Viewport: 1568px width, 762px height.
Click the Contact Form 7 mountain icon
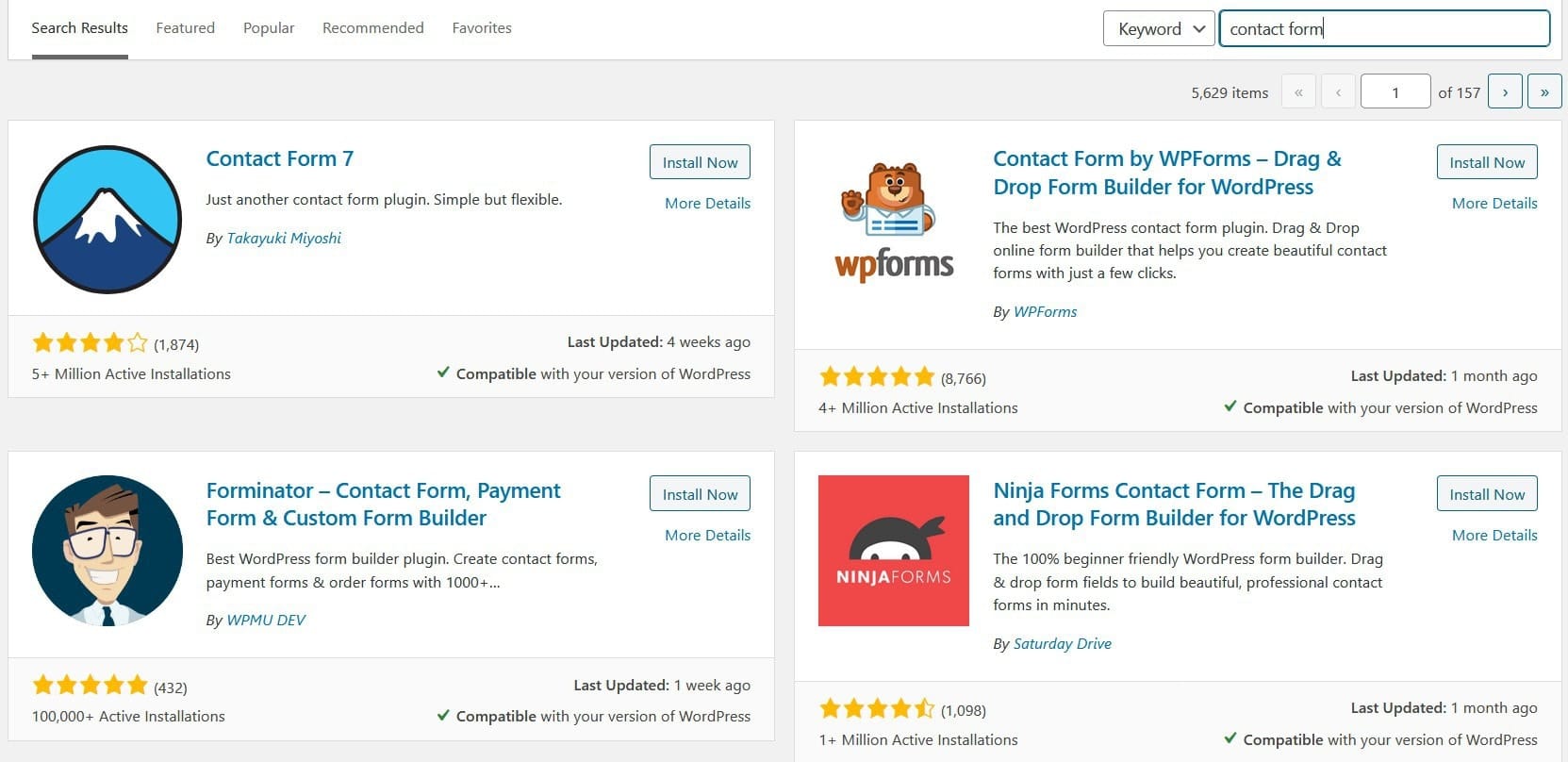pos(107,219)
